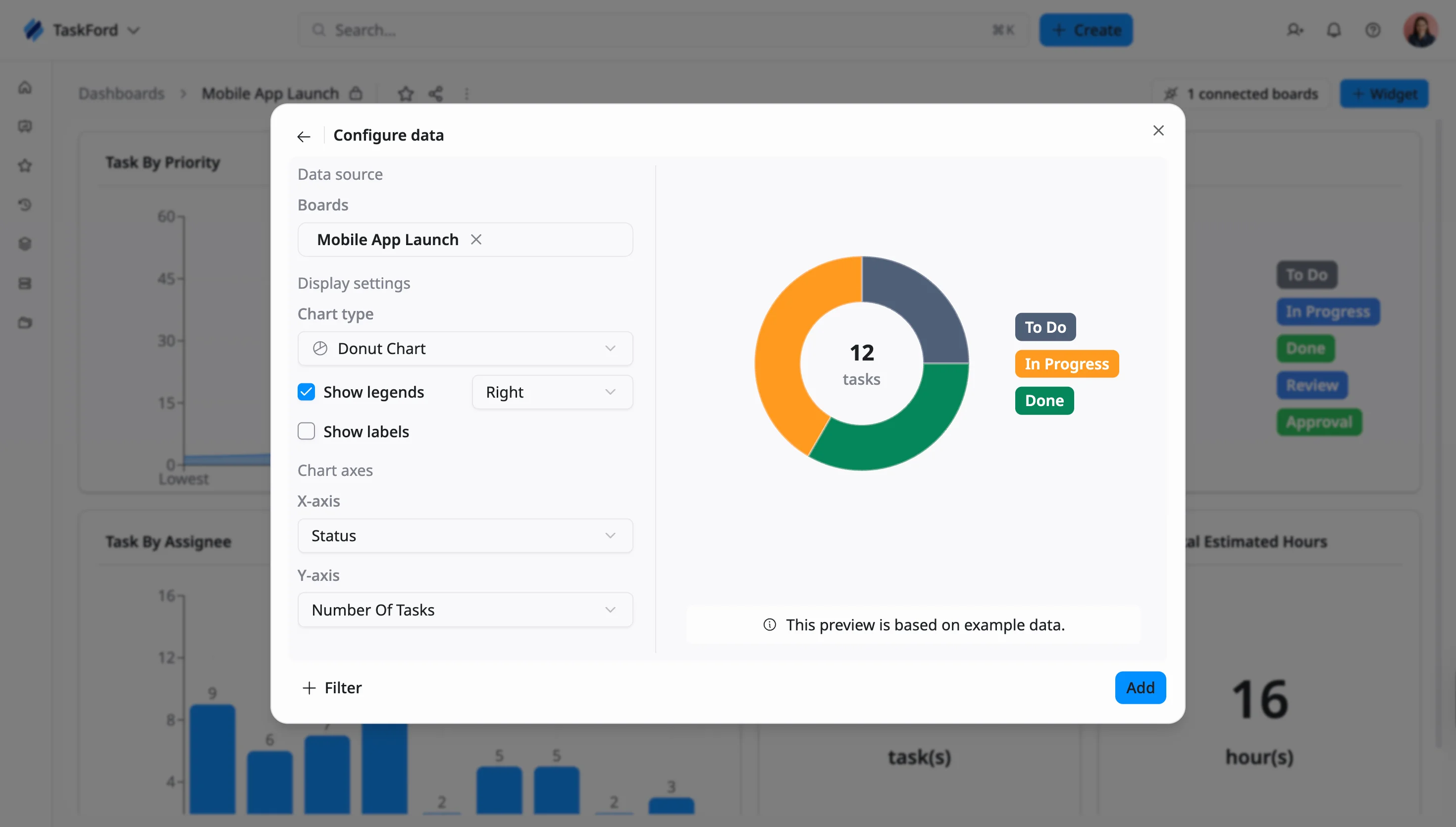
Task: Click the TaskFord logo
Action: click(x=34, y=30)
